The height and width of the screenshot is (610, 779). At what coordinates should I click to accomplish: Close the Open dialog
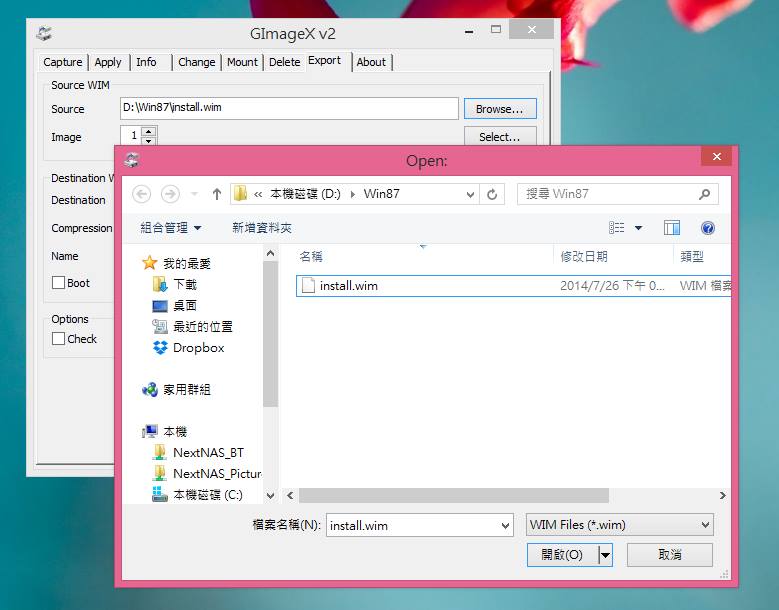pos(716,156)
